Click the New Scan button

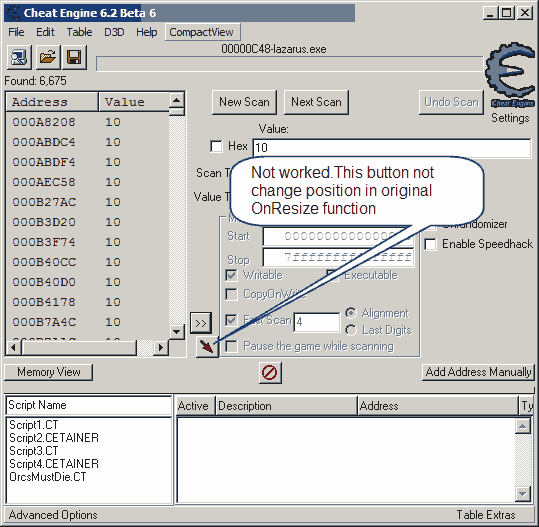tap(244, 102)
